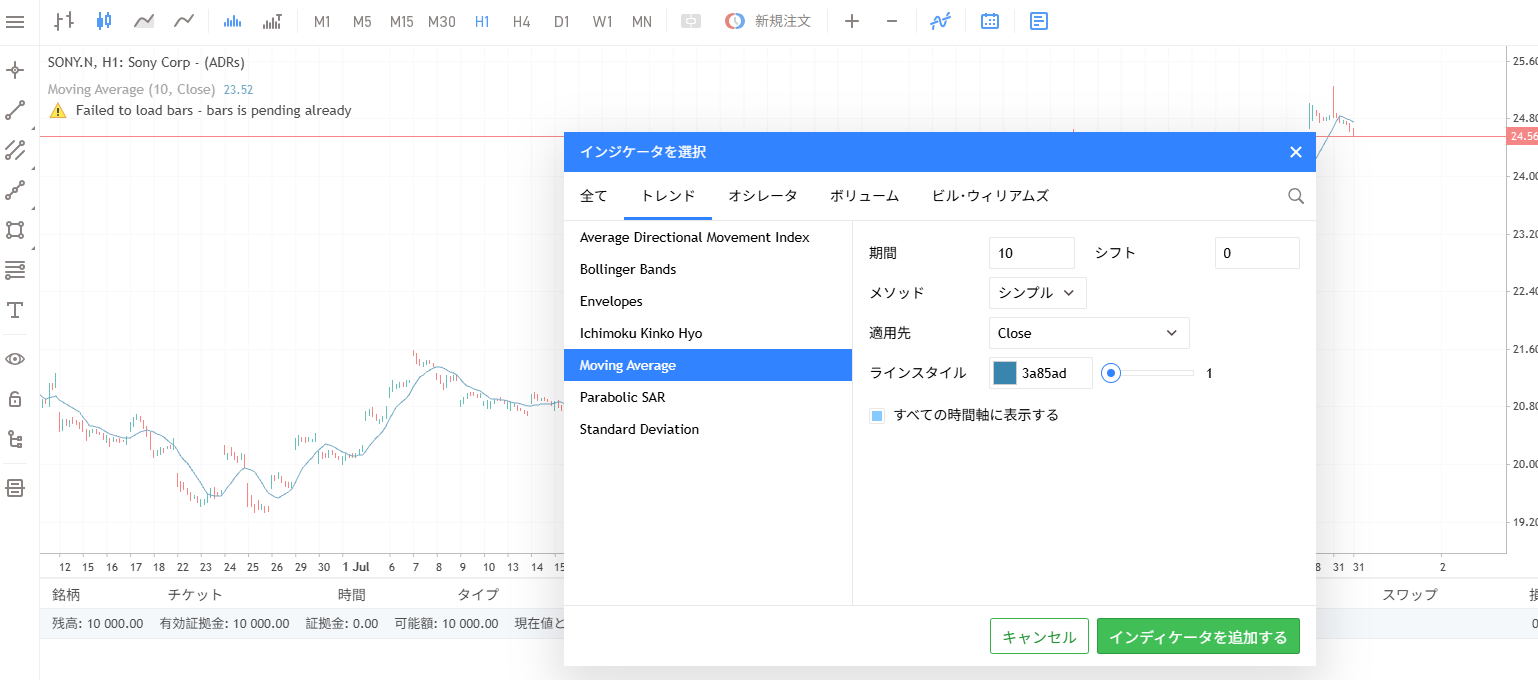Show tick volumes icon
The image size is (1538, 680).
[x=232, y=21]
